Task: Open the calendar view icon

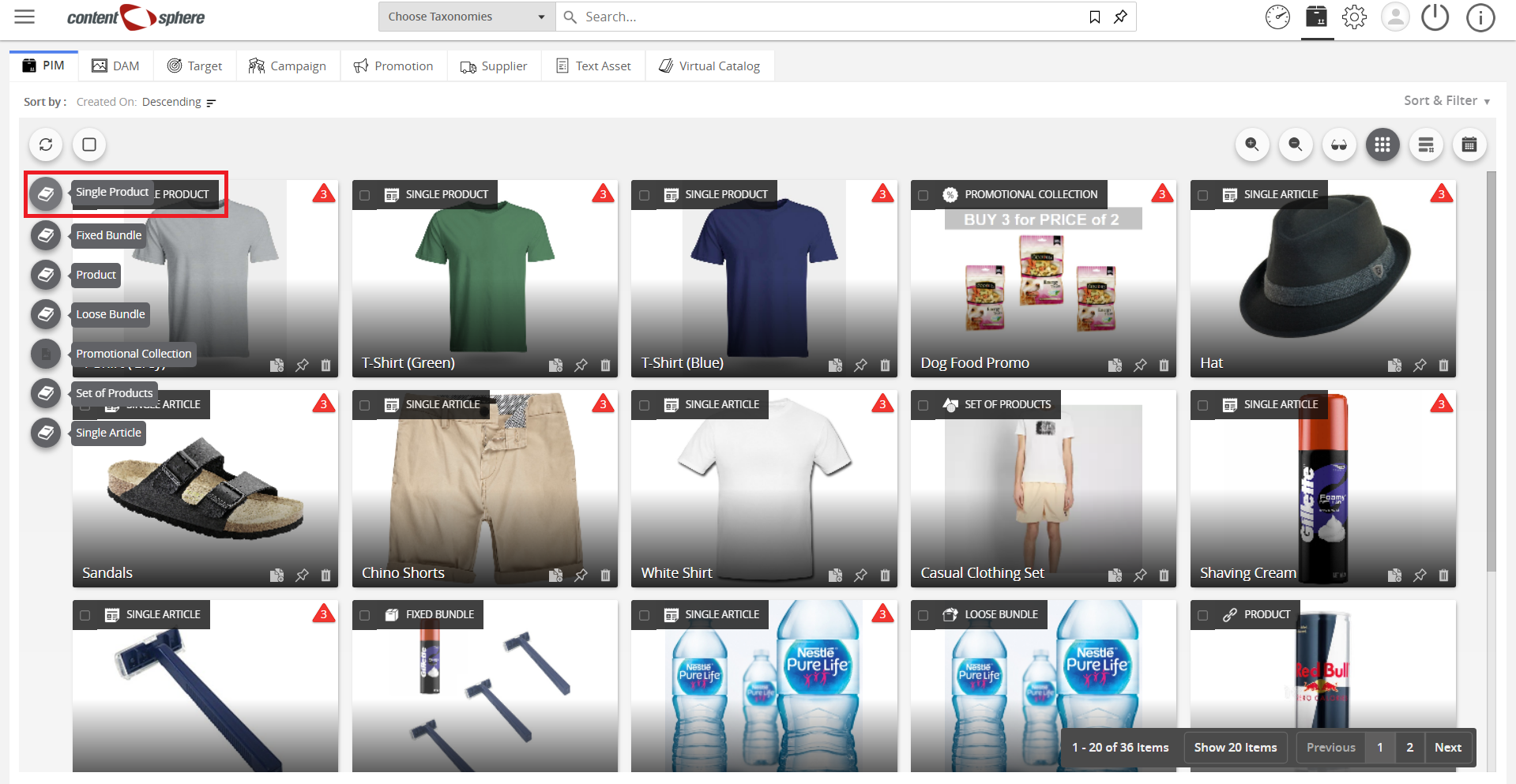Action: pyautogui.click(x=1469, y=144)
